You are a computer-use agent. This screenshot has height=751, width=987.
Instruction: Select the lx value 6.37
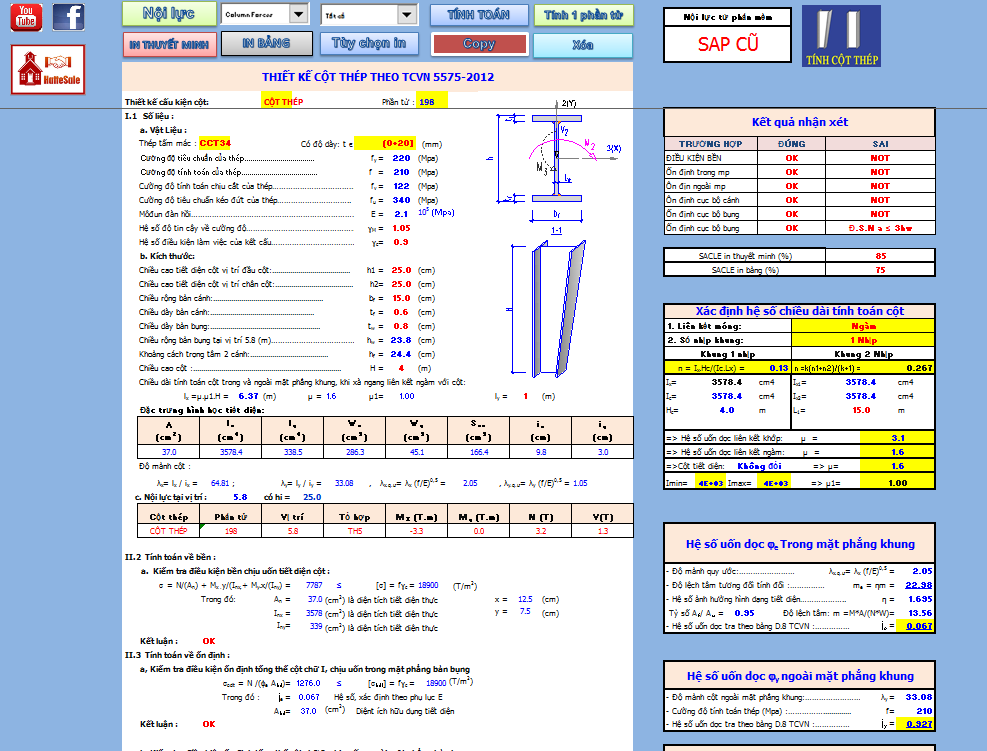click(x=248, y=397)
